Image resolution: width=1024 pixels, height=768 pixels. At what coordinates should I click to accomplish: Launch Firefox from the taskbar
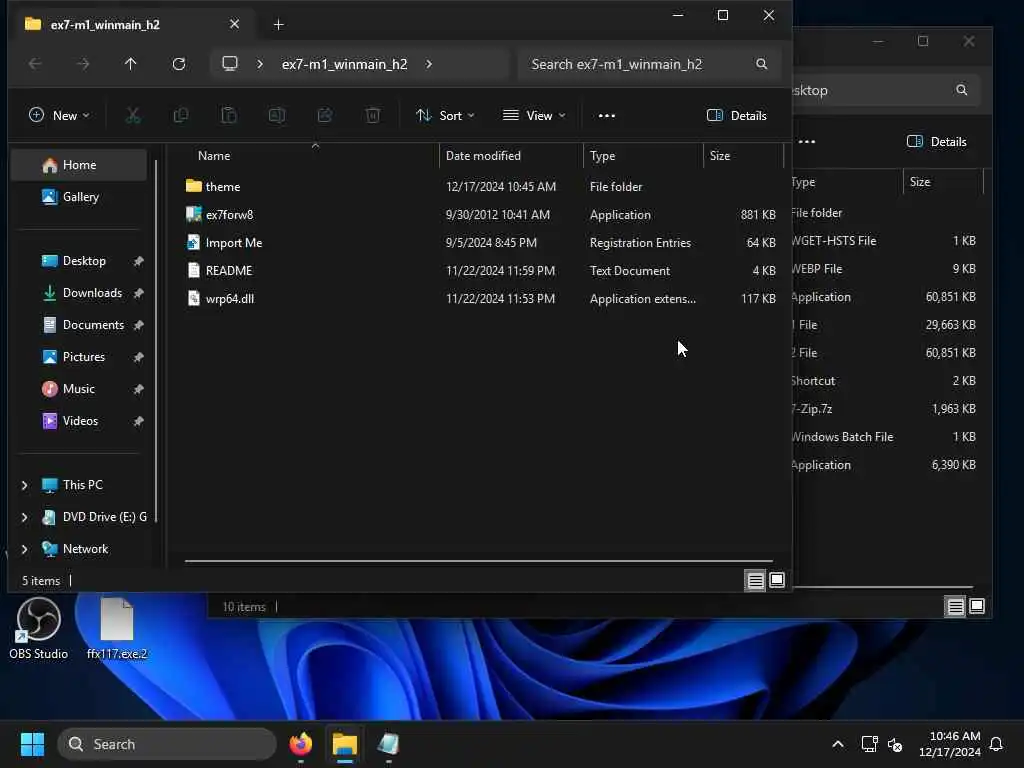pos(301,744)
